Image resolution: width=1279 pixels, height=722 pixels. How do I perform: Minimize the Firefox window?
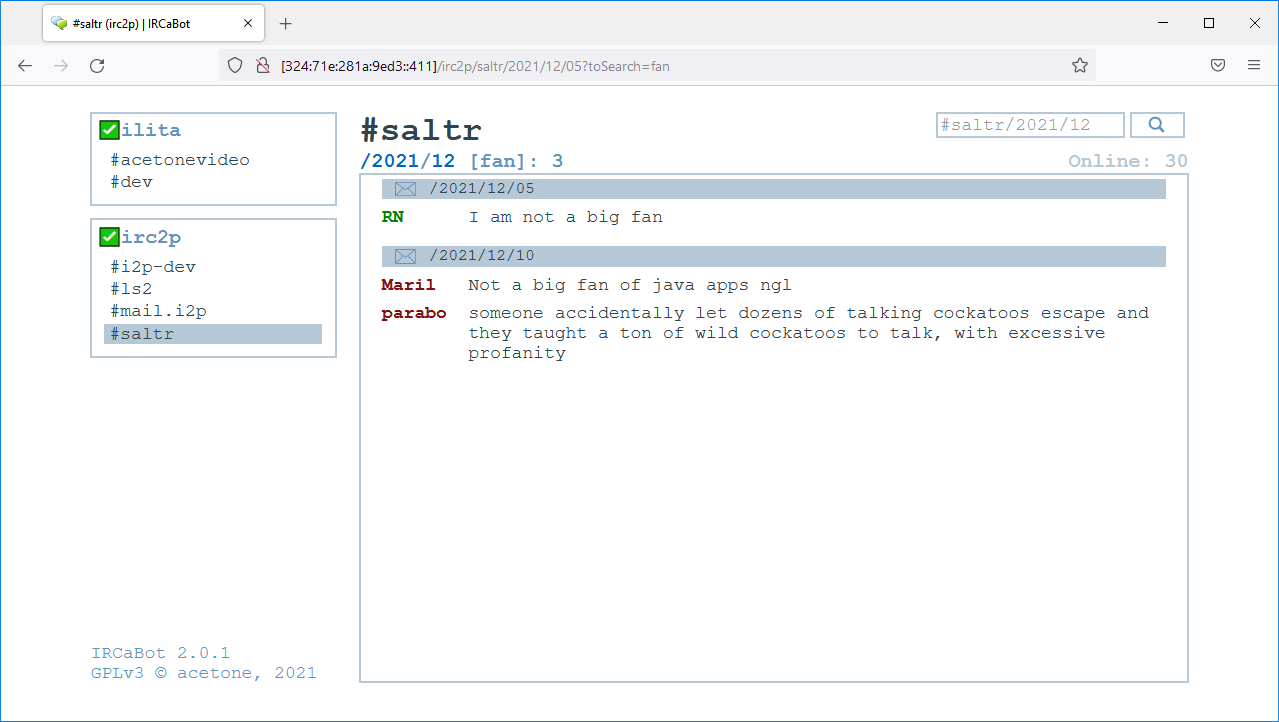[x=1163, y=23]
